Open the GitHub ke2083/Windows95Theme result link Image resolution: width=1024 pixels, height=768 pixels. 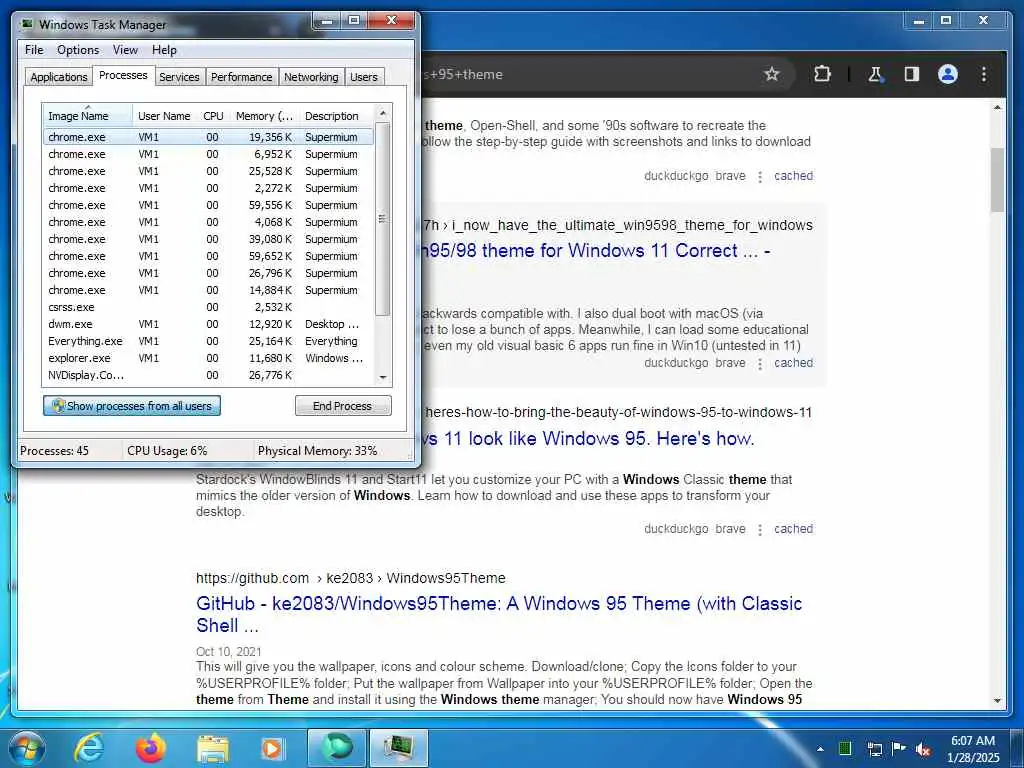click(x=499, y=615)
